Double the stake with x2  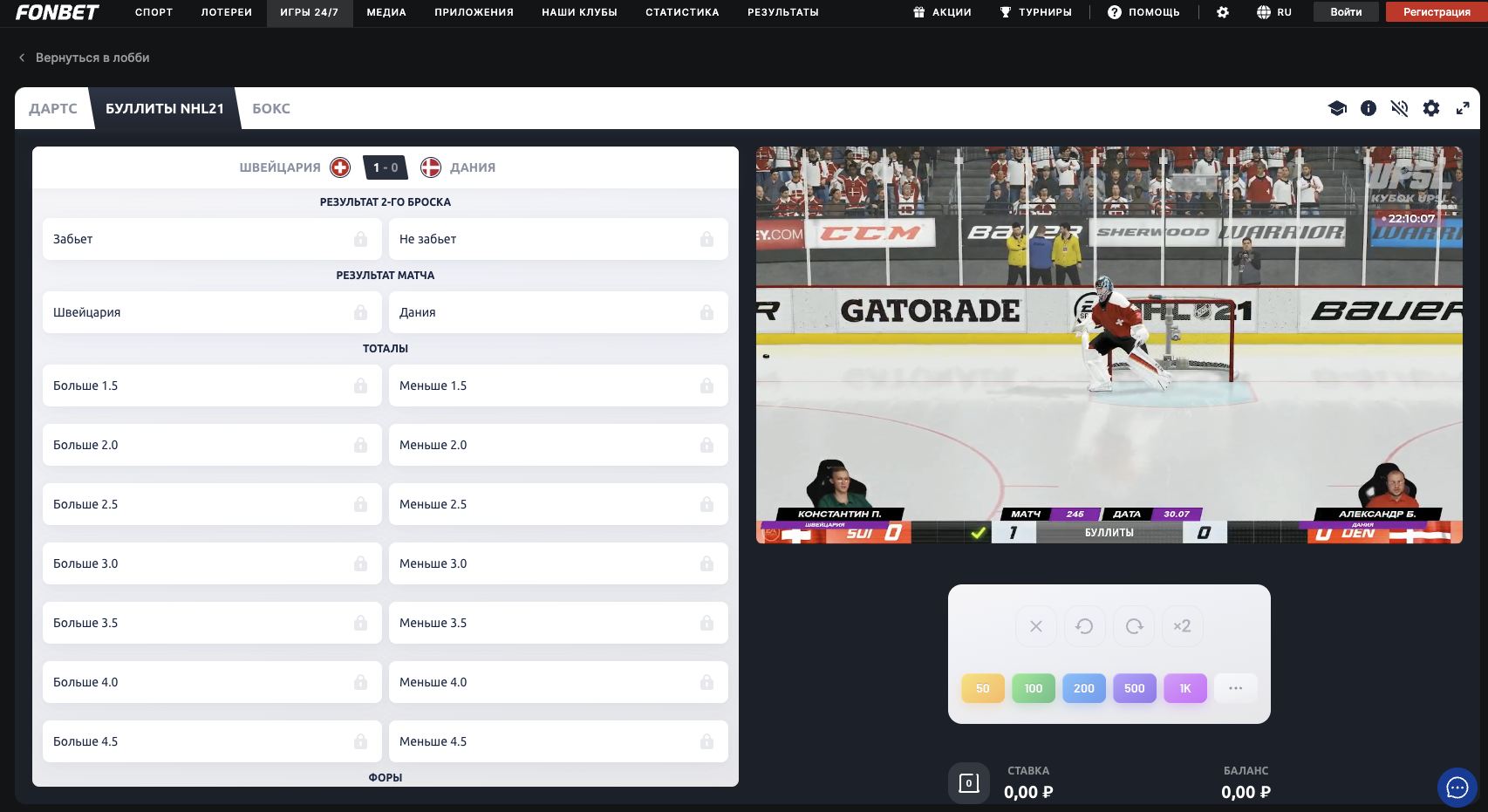[1183, 626]
